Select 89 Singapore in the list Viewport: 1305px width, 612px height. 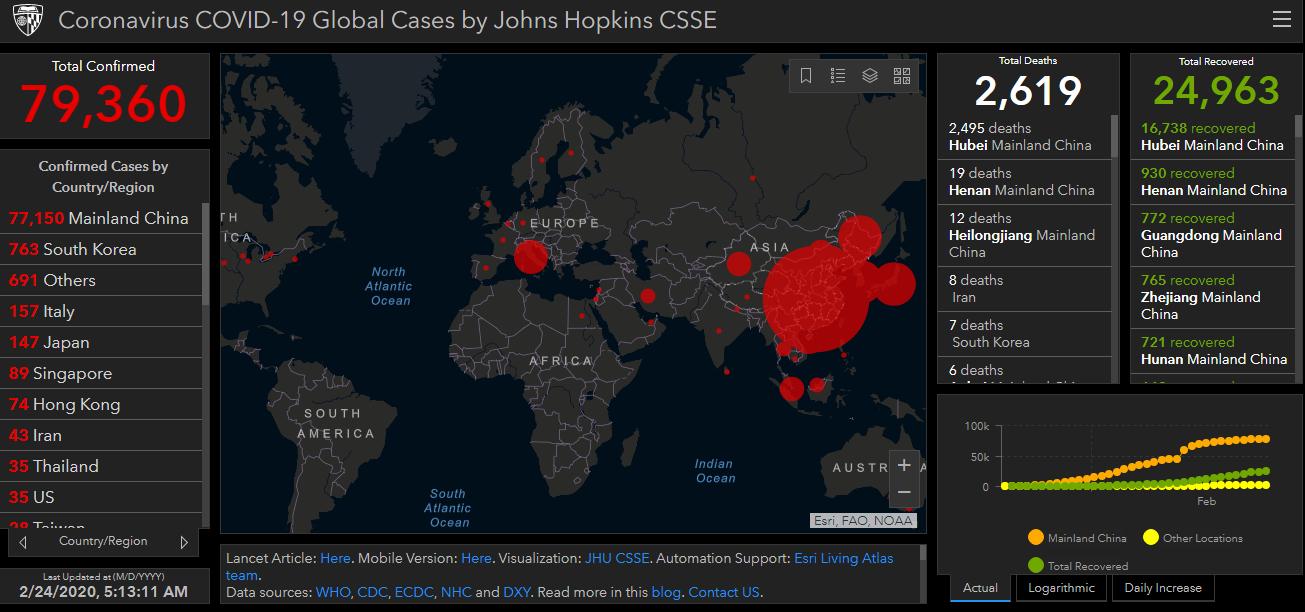point(101,373)
